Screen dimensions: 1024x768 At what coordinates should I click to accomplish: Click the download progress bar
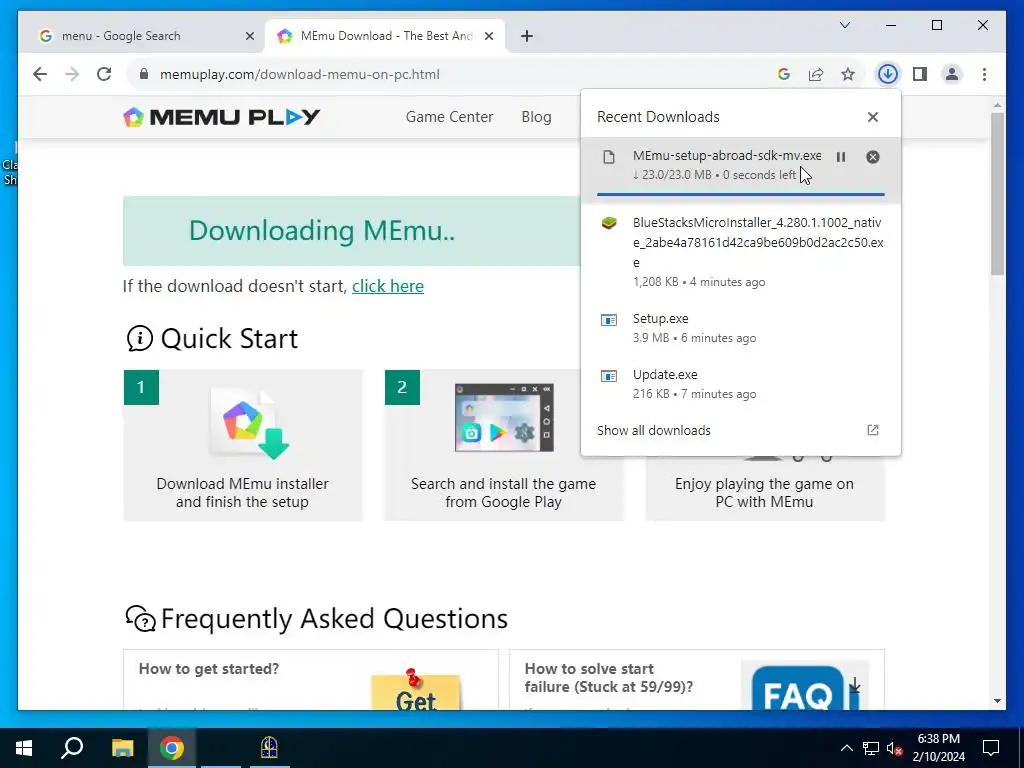pyautogui.click(x=741, y=195)
